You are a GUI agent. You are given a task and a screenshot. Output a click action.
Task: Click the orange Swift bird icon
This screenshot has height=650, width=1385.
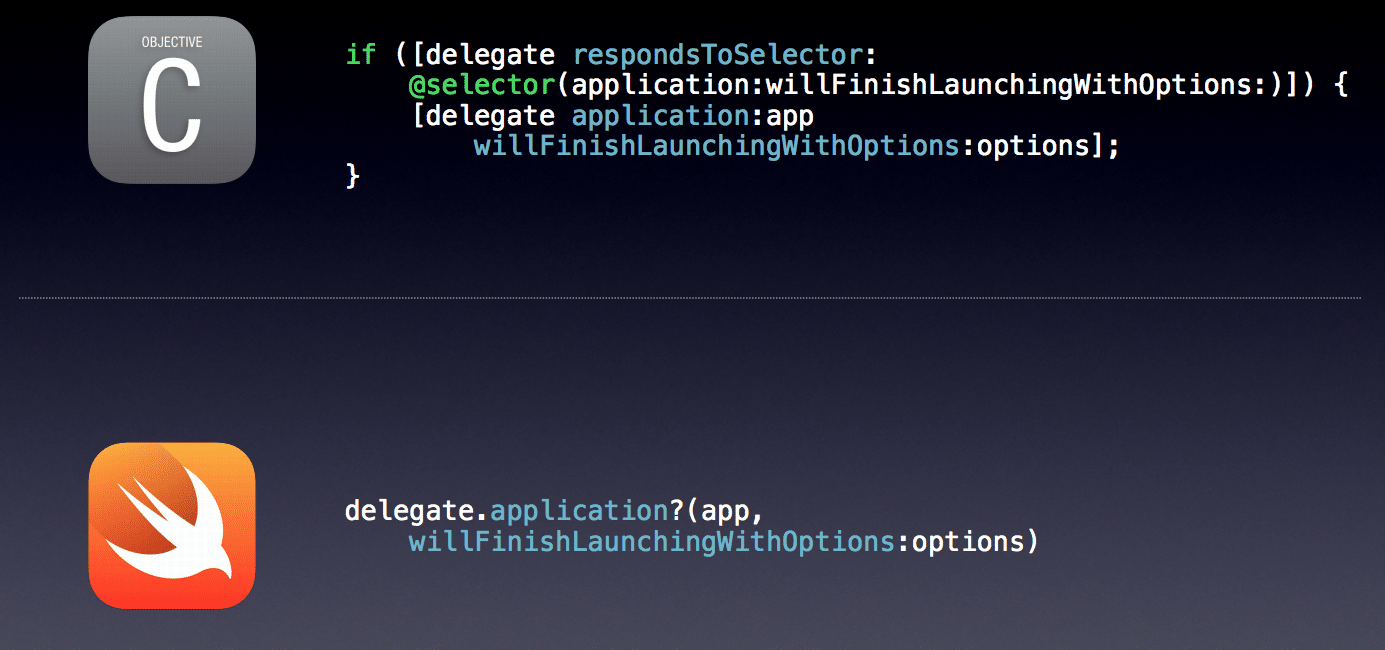point(172,525)
